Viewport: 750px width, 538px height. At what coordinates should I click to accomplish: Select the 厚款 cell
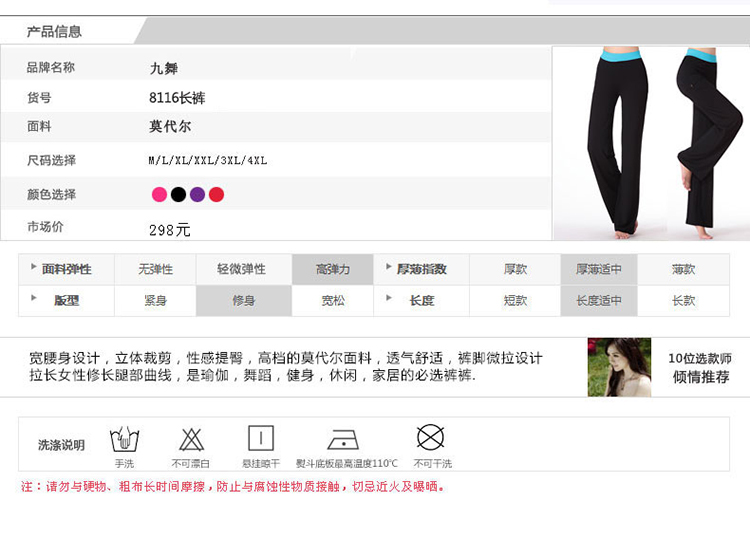tap(515, 269)
